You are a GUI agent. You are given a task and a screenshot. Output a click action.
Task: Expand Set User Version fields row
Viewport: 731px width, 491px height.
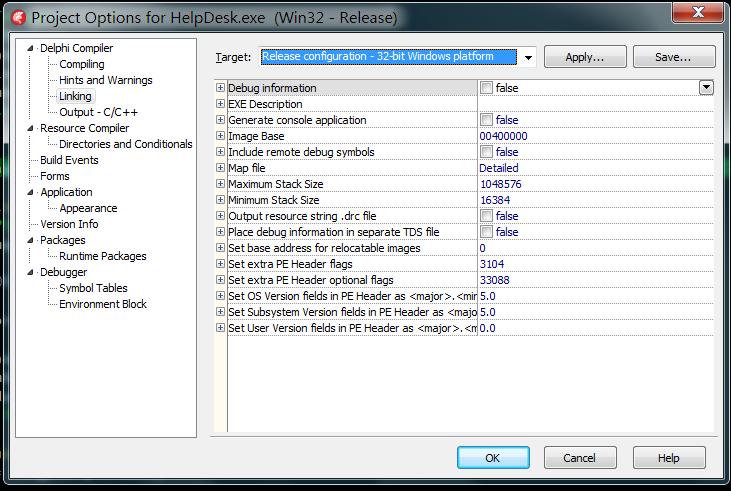tap(221, 328)
